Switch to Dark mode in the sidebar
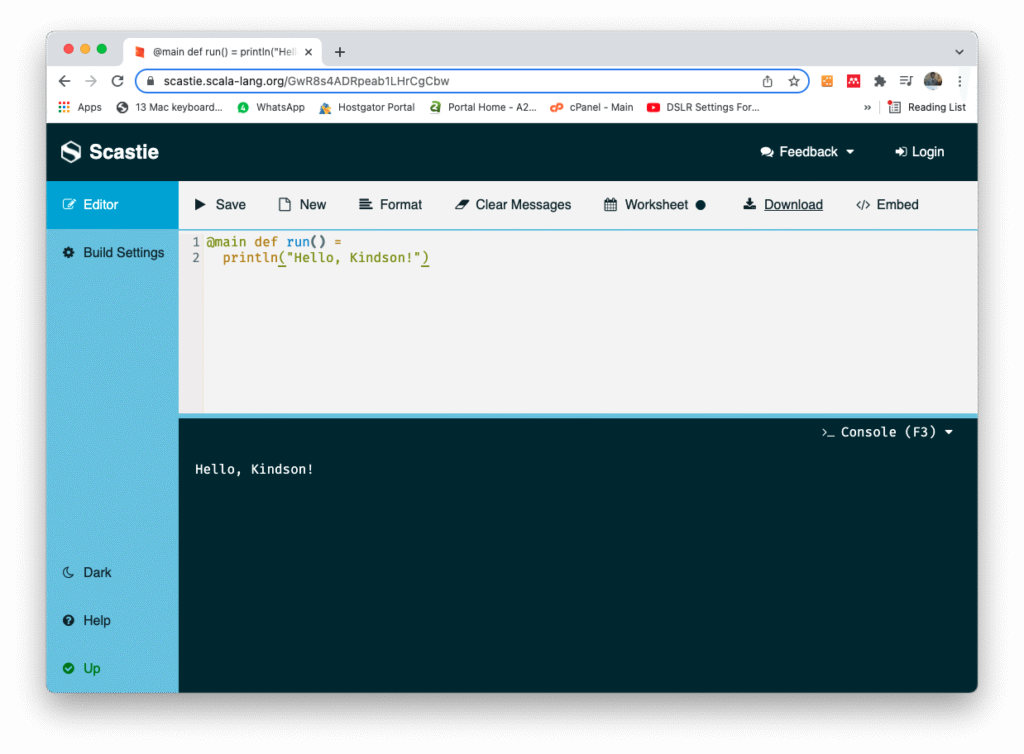This screenshot has width=1024, height=754. 87,572
